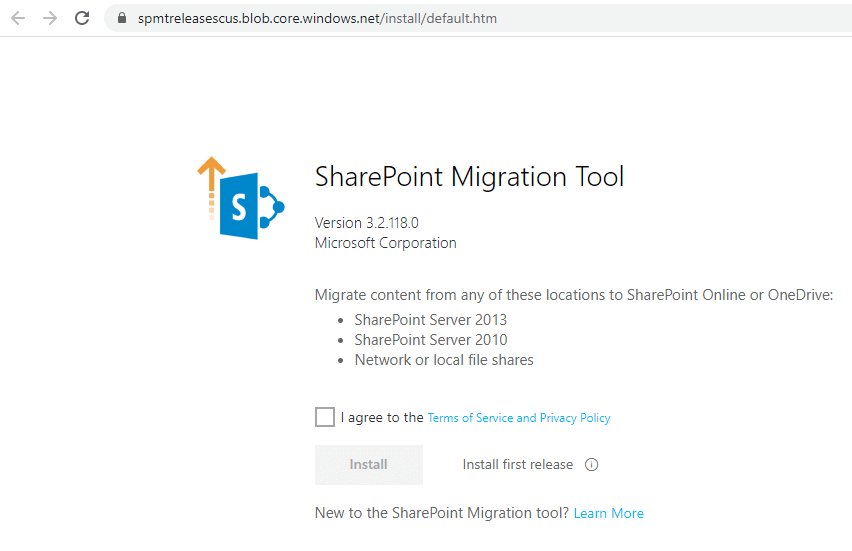Focus the browser address bar URL
852x551 pixels.
[317, 18]
